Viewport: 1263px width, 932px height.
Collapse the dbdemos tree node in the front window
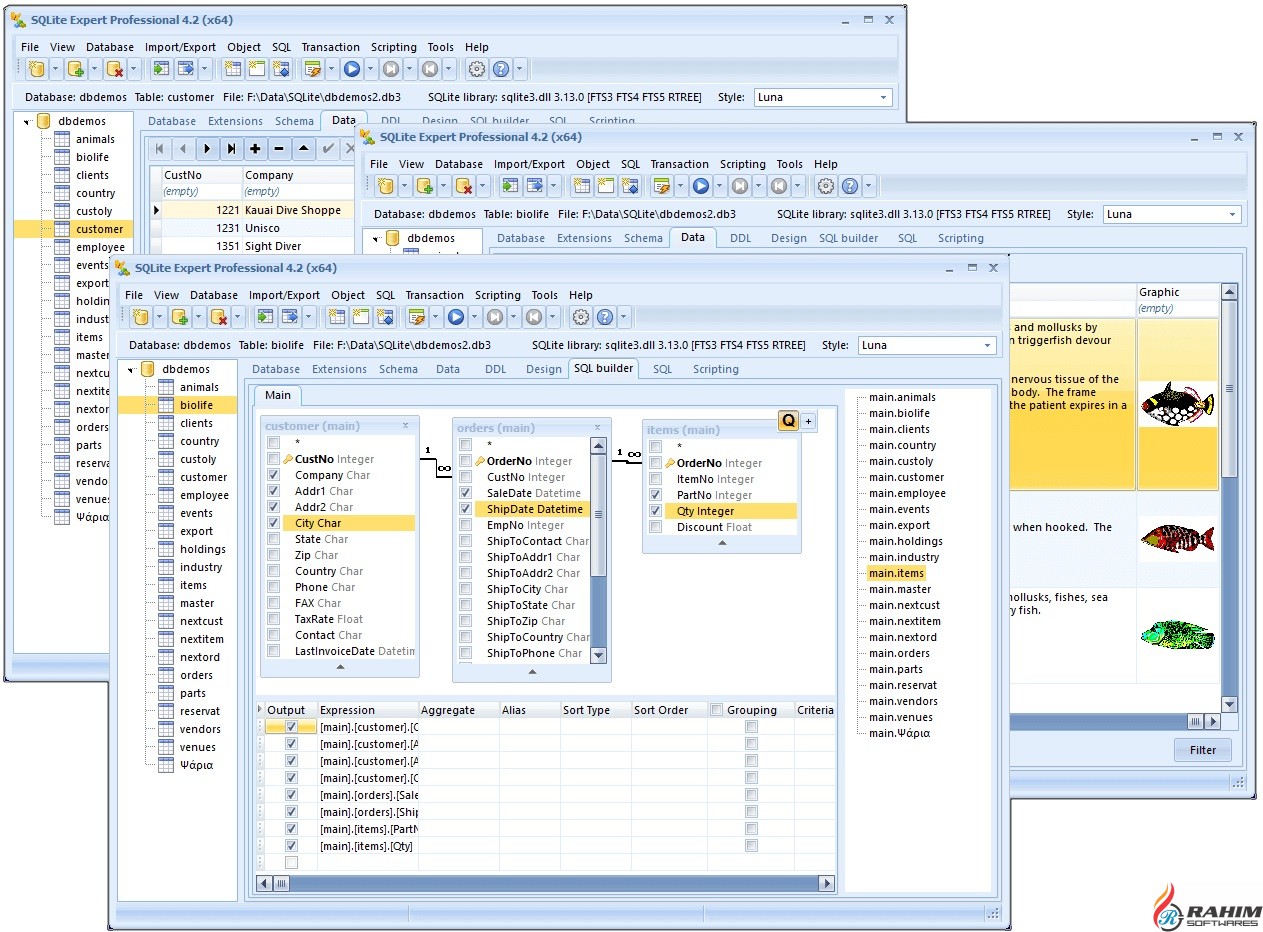tap(131, 370)
